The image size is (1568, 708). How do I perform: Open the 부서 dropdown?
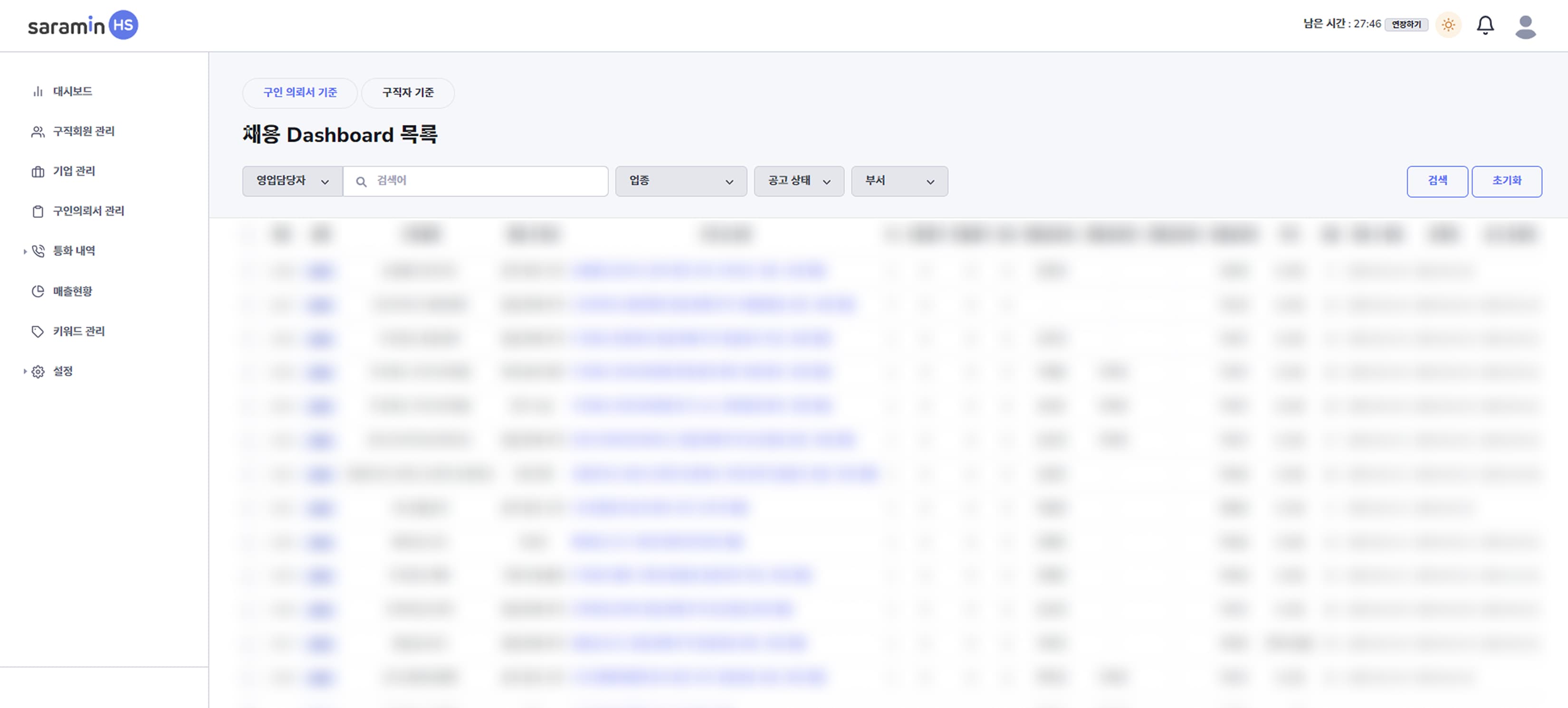click(899, 181)
